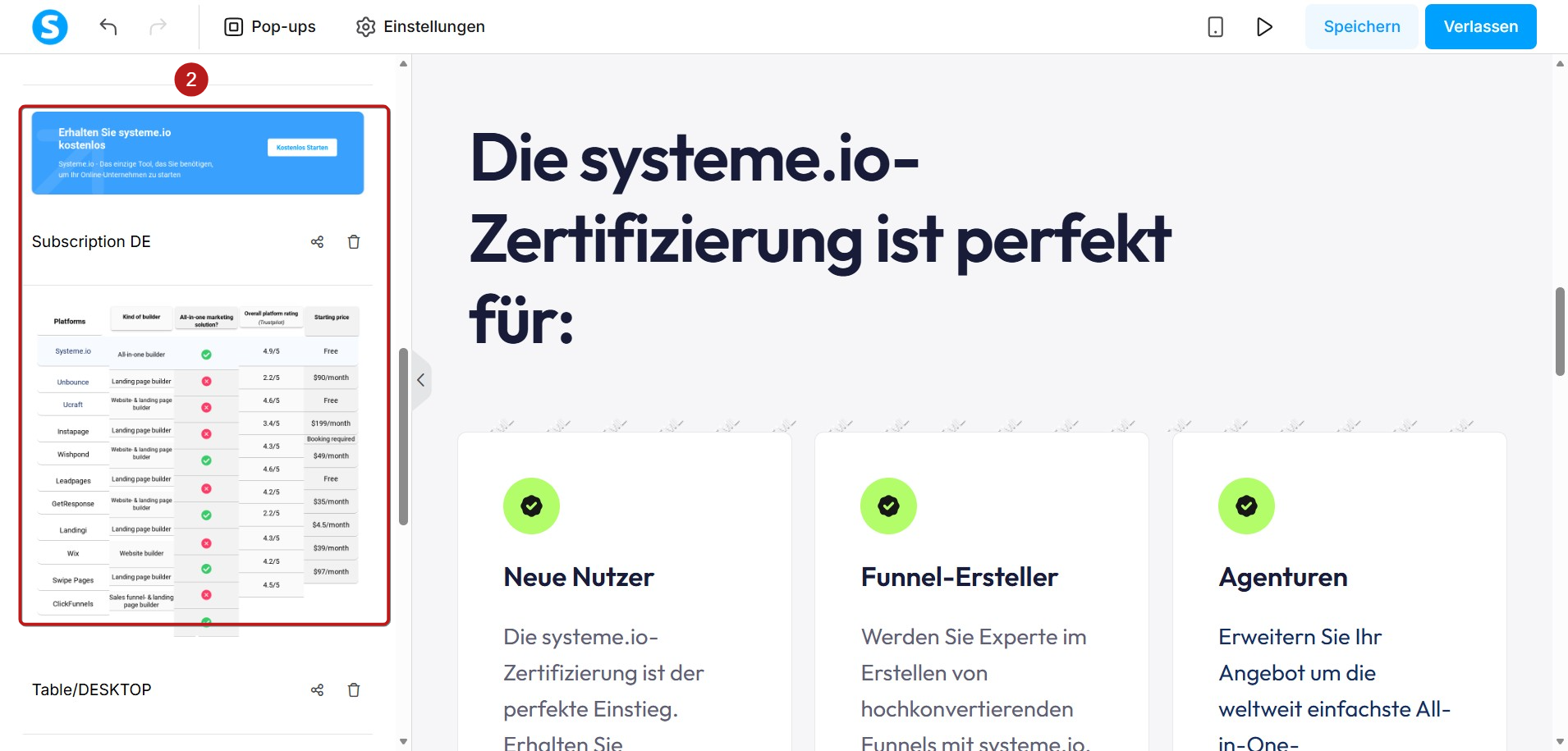Delete the Subscription DE block
Screen dimensions: 1568x751
point(354,242)
